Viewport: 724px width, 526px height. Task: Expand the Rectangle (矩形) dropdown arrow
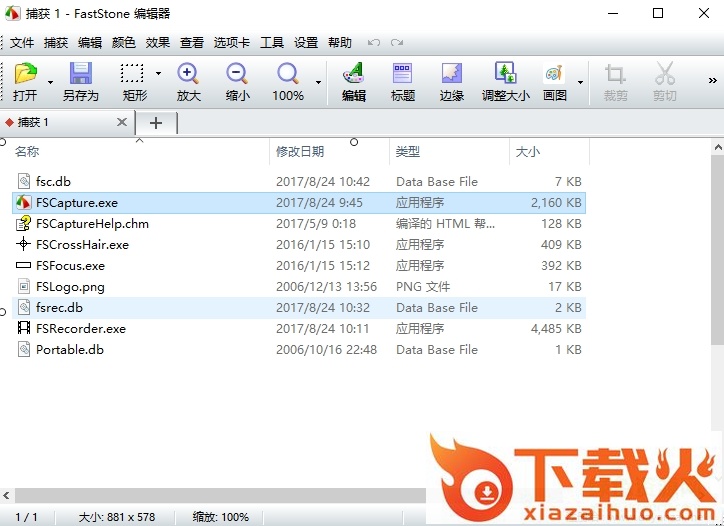pos(158,74)
